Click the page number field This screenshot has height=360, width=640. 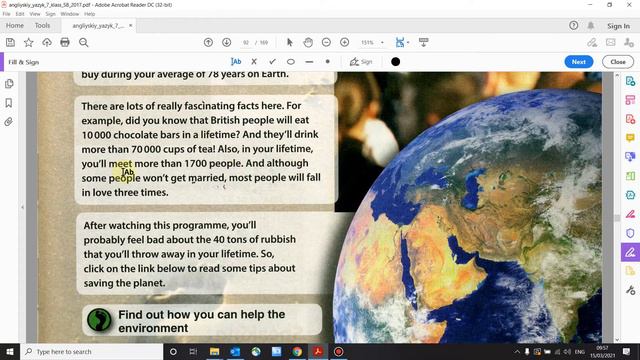(x=246, y=42)
